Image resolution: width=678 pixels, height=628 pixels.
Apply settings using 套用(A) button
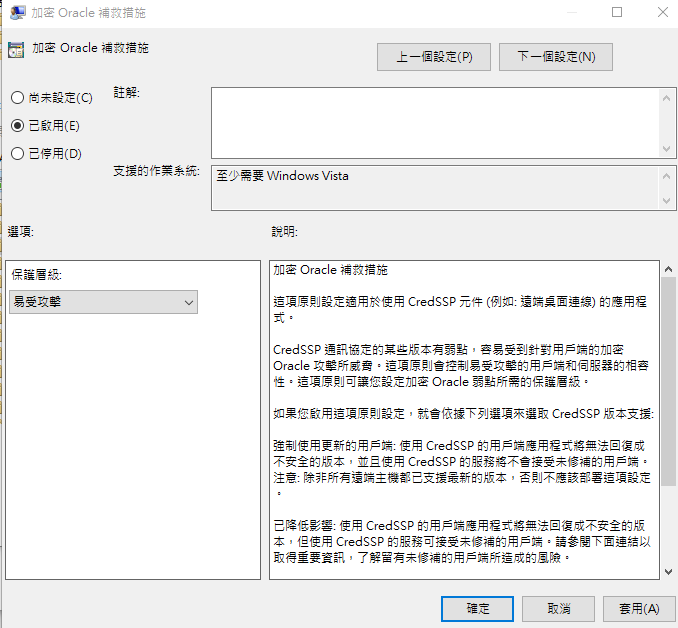tap(639, 608)
